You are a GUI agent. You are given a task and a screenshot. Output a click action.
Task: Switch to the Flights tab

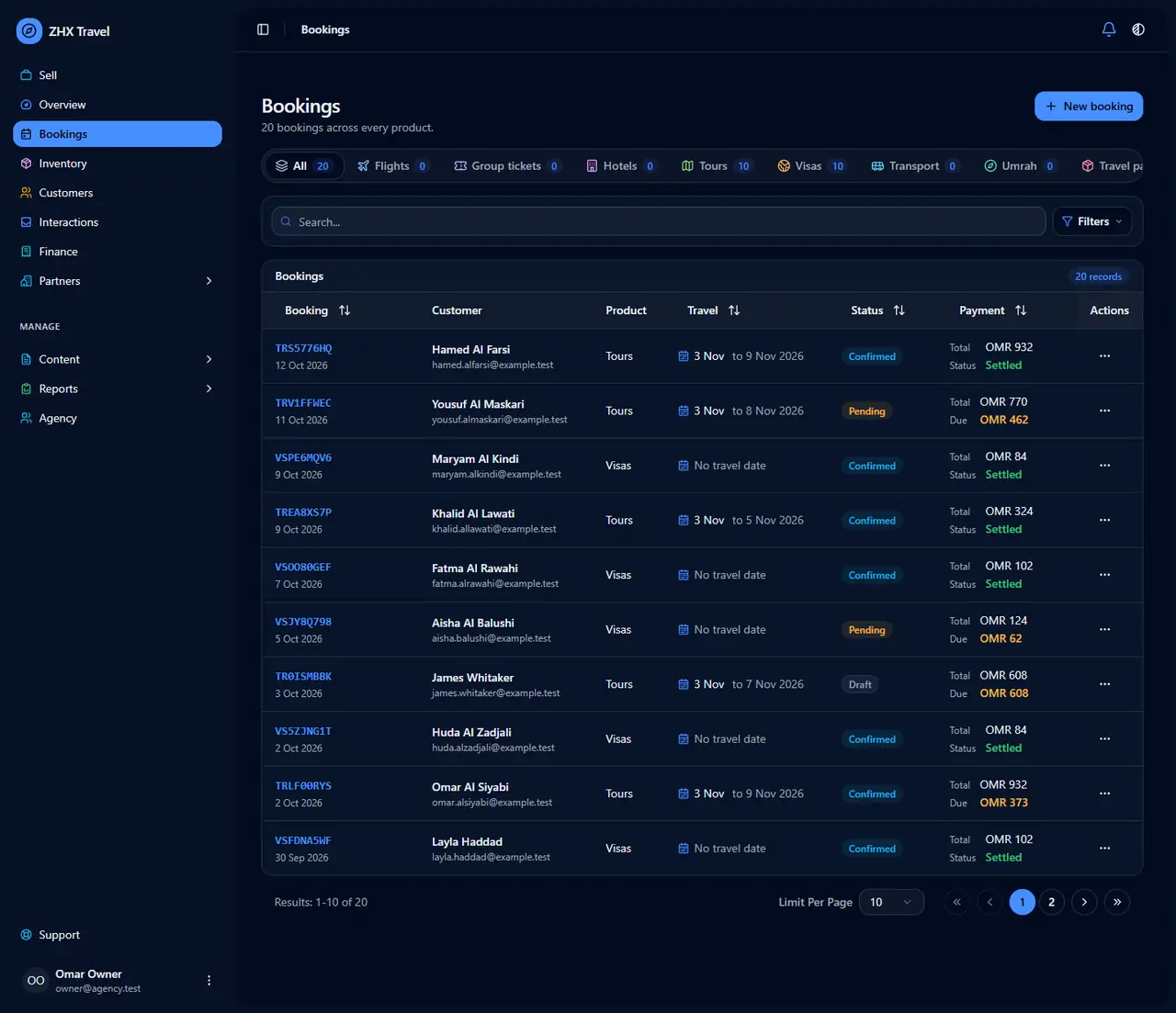pos(392,166)
